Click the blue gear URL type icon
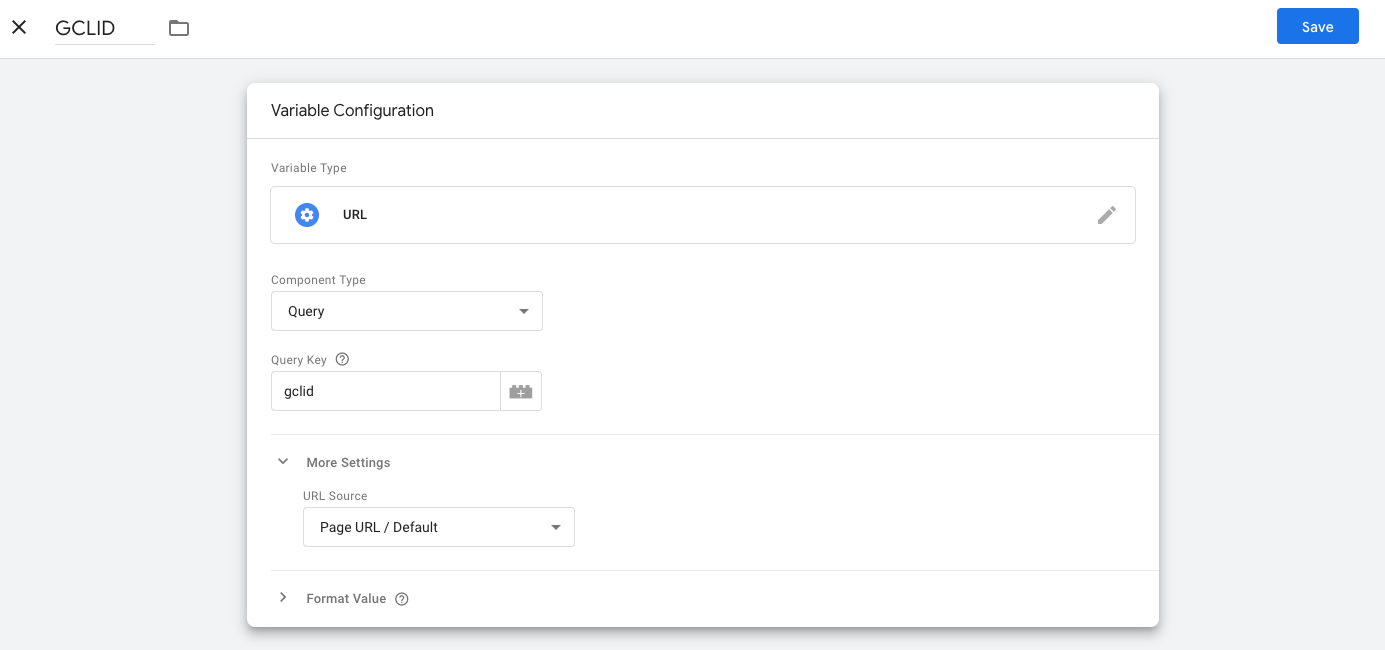This screenshot has height=650, width=1385. point(307,215)
